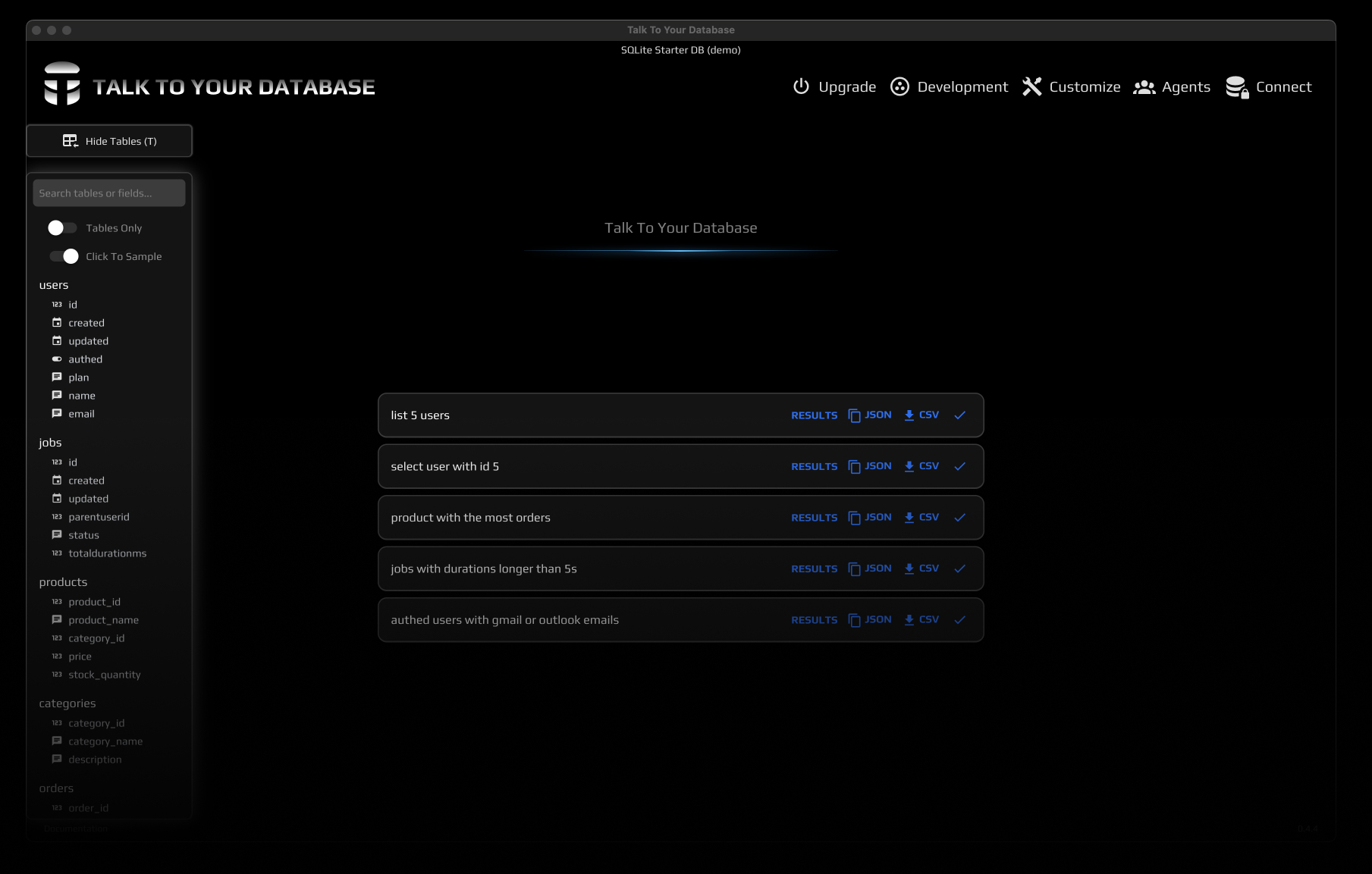Open the Agents menu item
The image size is (1372, 874).
coord(1185,87)
